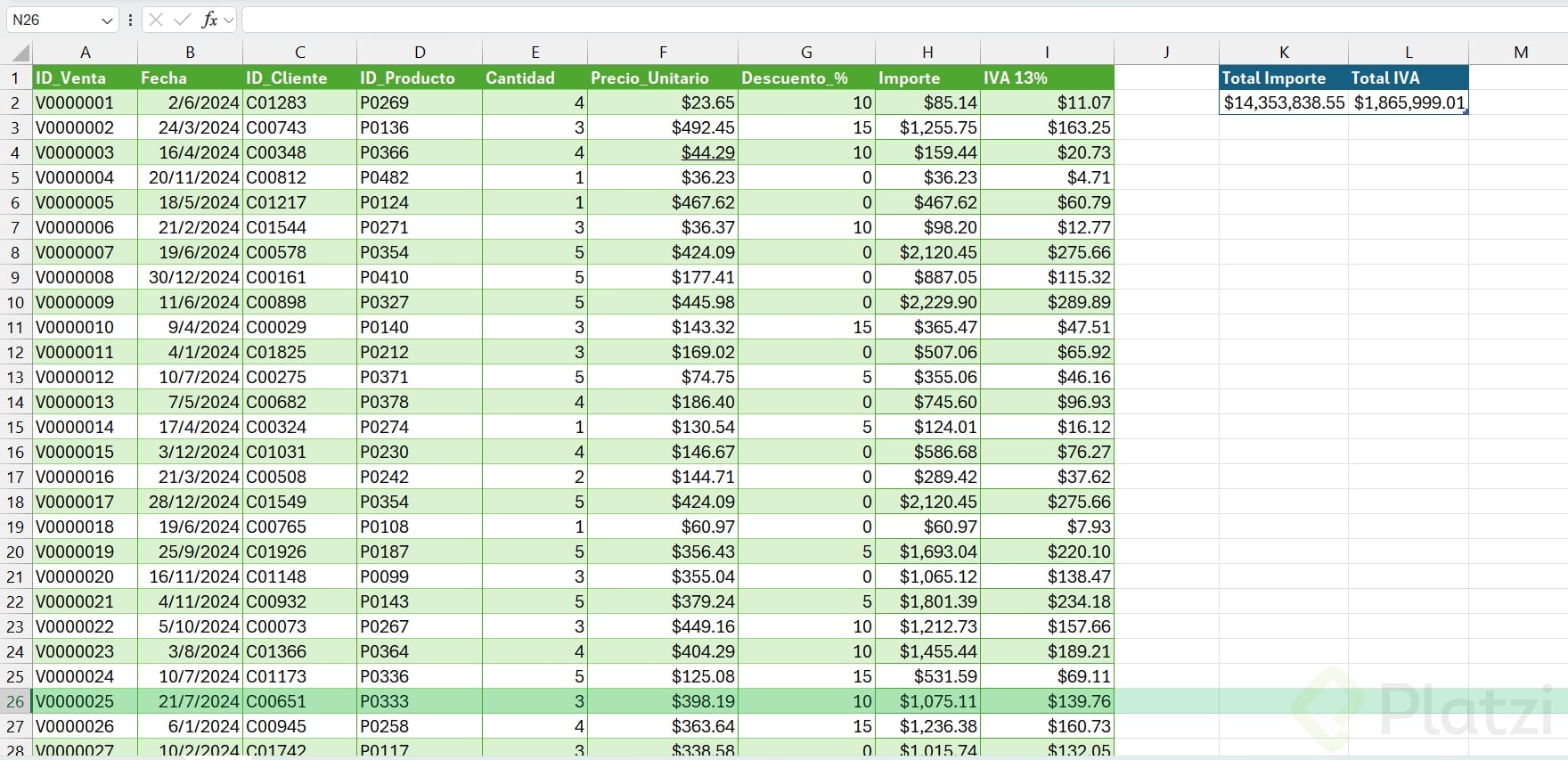The image size is (1568, 760).
Task: Select the $1,255.75 importe cell
Action: coord(928,128)
